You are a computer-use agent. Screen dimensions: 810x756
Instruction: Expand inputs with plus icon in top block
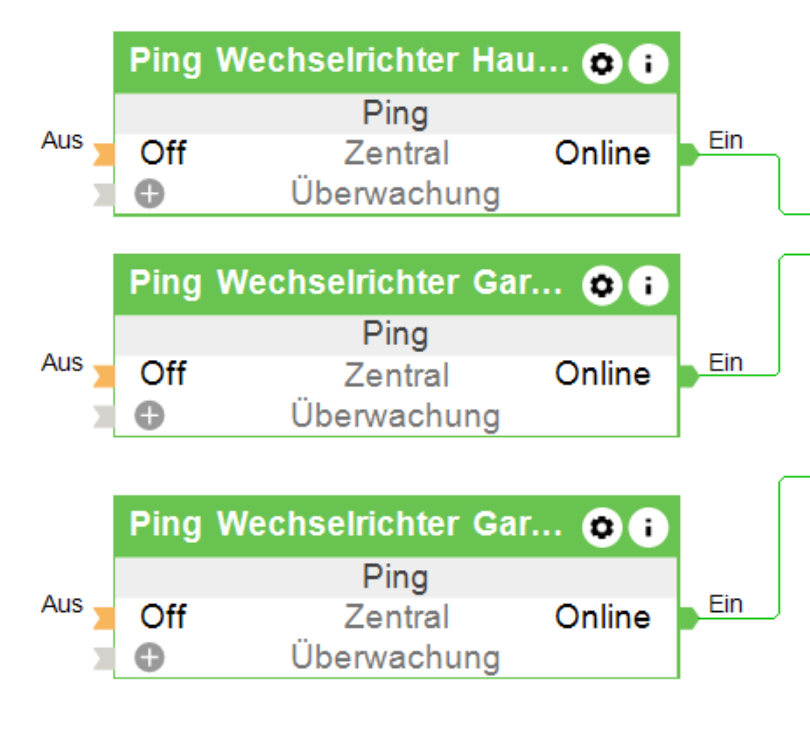[149, 194]
